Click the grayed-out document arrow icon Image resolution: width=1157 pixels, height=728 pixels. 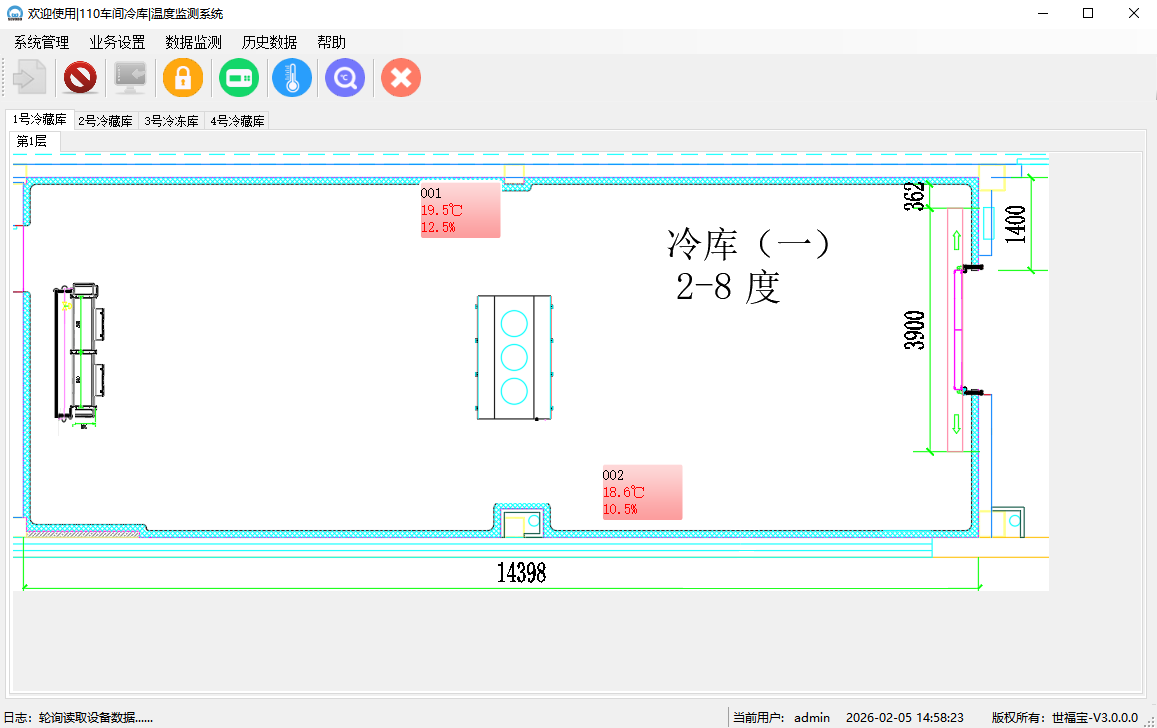29,77
